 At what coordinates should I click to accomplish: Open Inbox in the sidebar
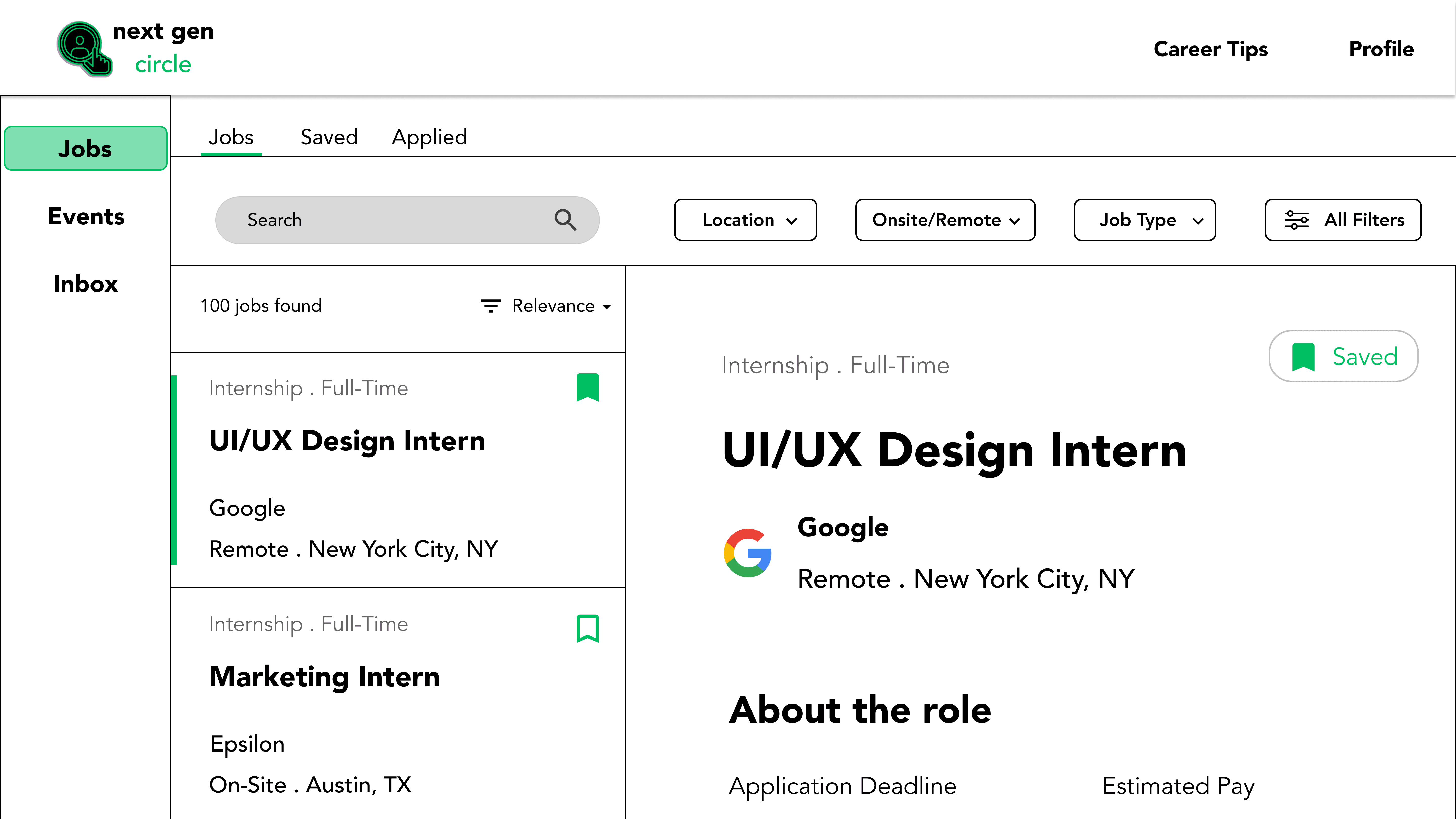[86, 284]
